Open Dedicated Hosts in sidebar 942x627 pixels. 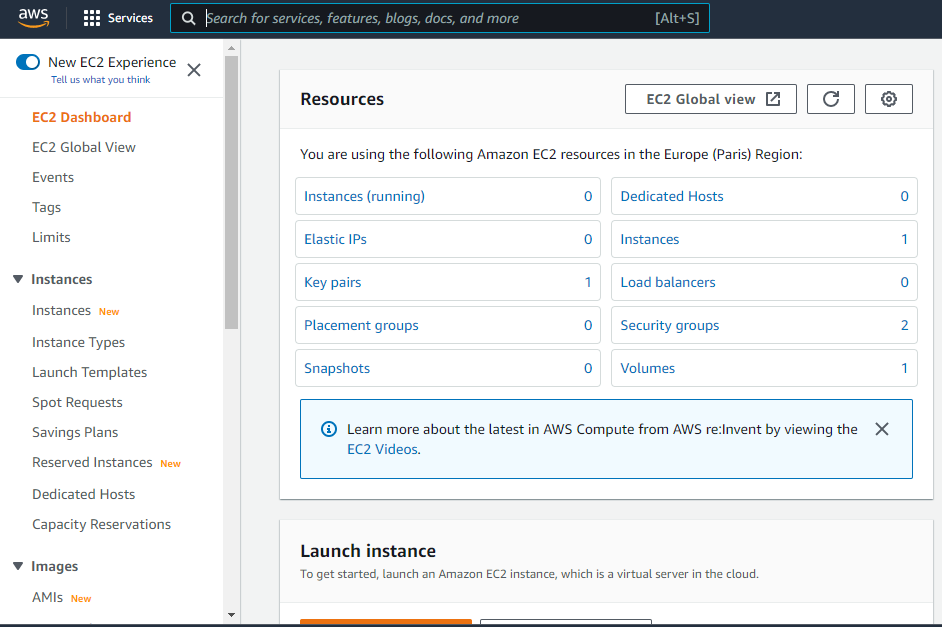pos(84,494)
